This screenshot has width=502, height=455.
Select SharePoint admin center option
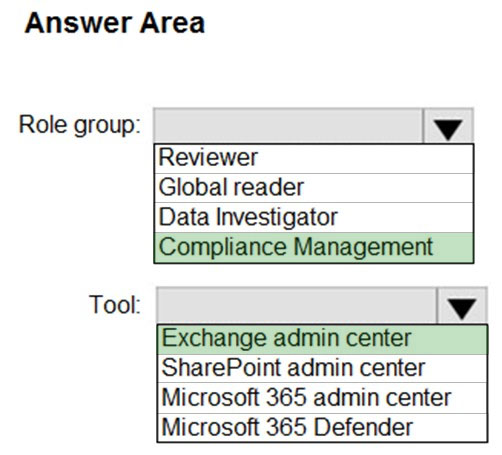point(322,369)
